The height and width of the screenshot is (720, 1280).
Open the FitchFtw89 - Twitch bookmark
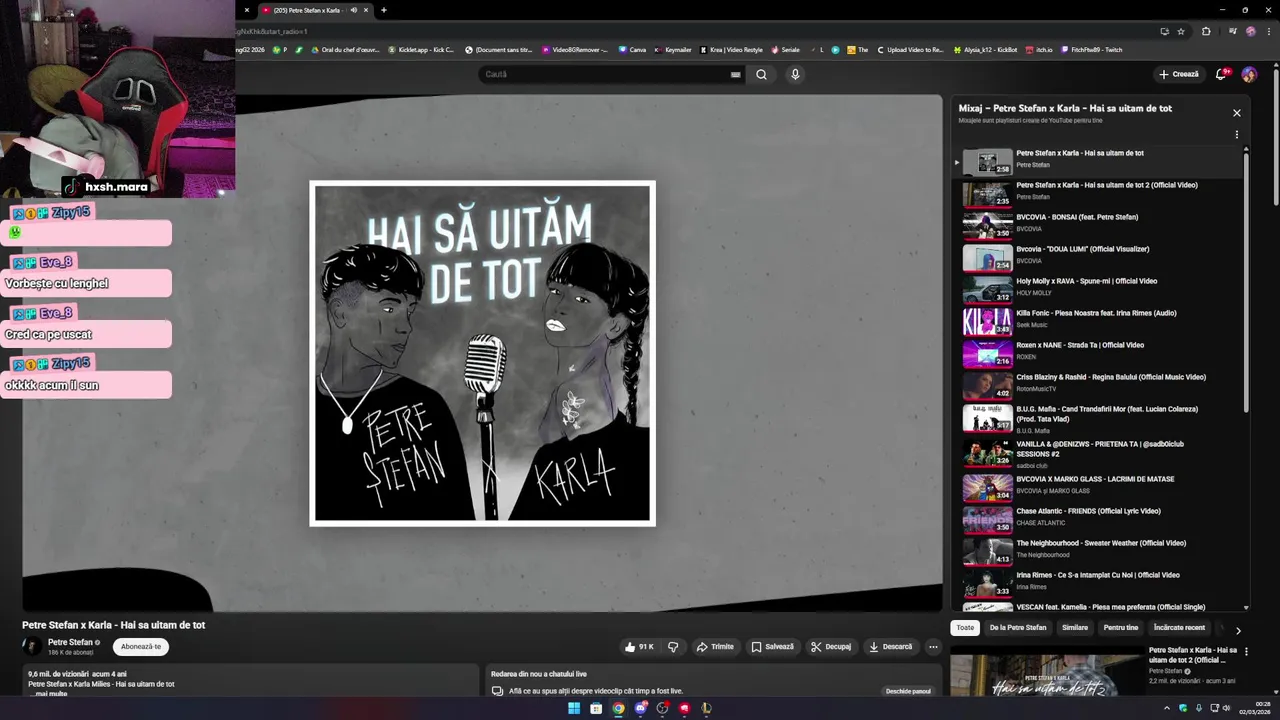pos(1091,49)
